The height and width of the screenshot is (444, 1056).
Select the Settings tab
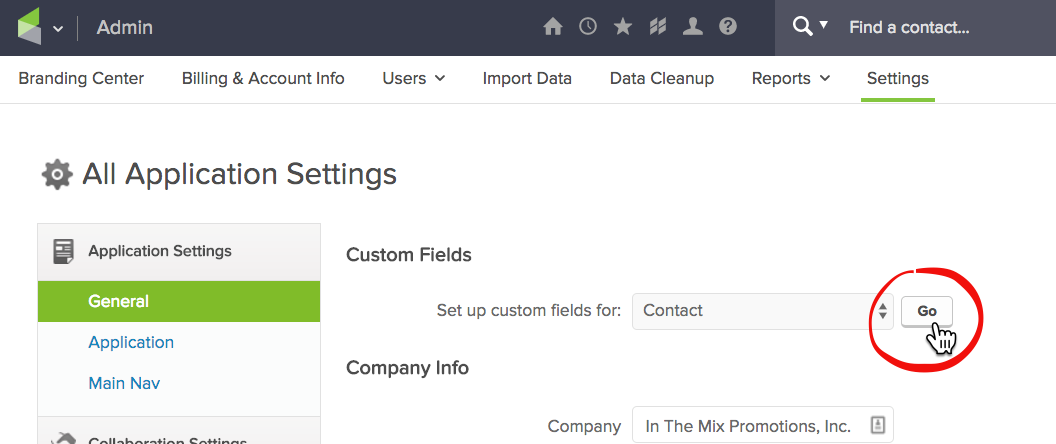[898, 79]
